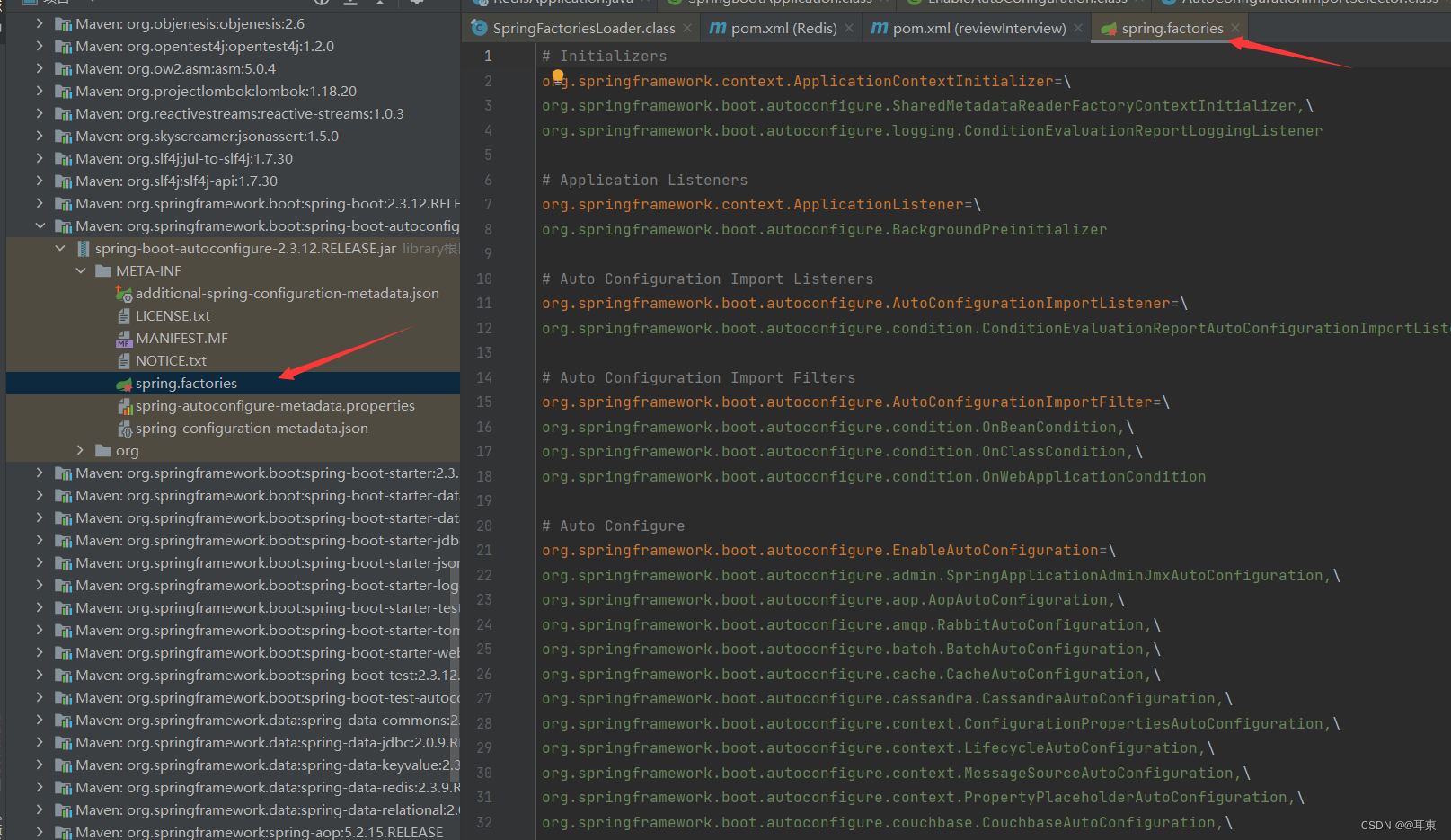Viewport: 1451px width, 840px height.
Task: Click additional-spring-configuration-metadata.json file icon
Action: 124,293
